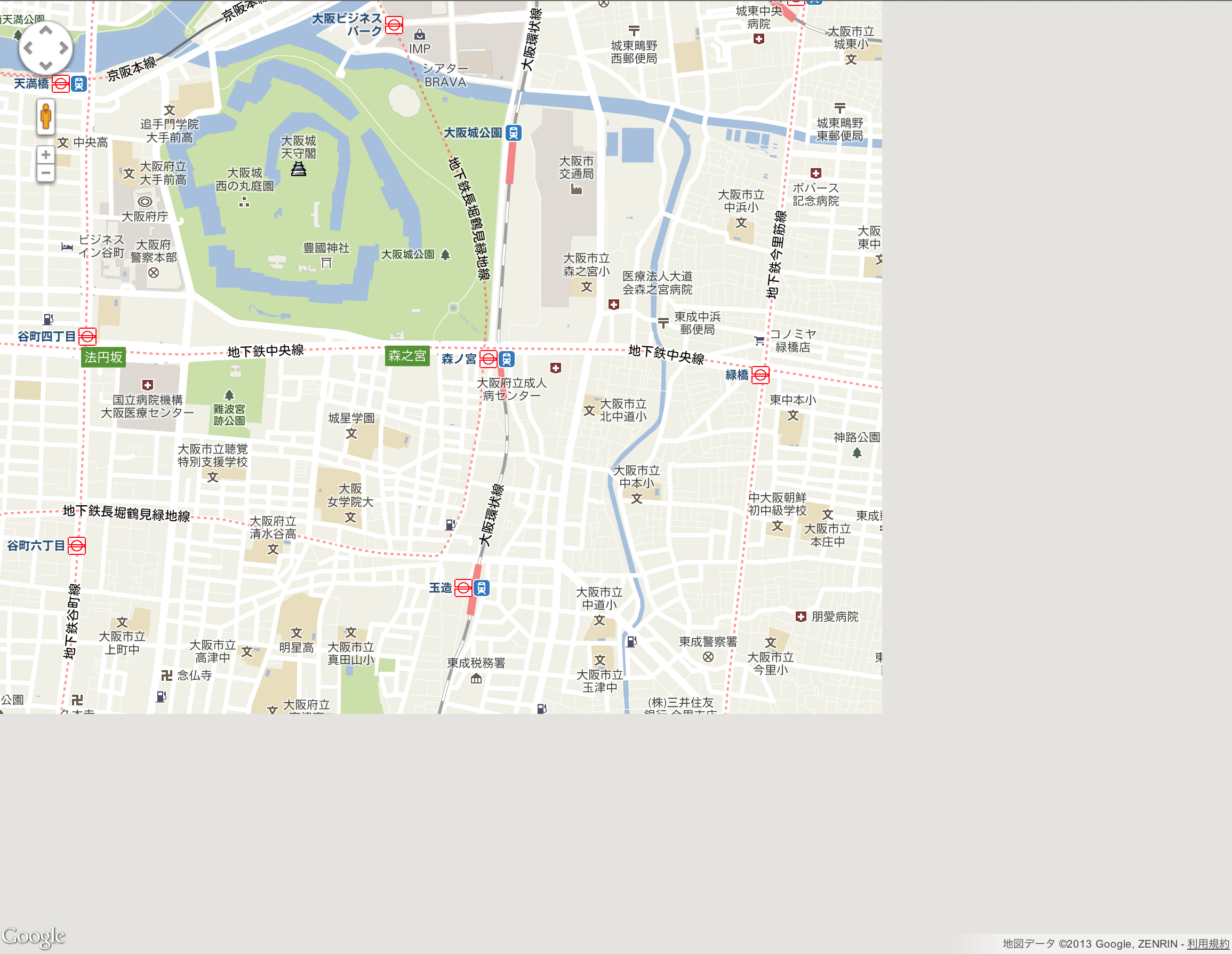Click the Google logo
This screenshot has height=954, width=1232.
tap(33, 937)
